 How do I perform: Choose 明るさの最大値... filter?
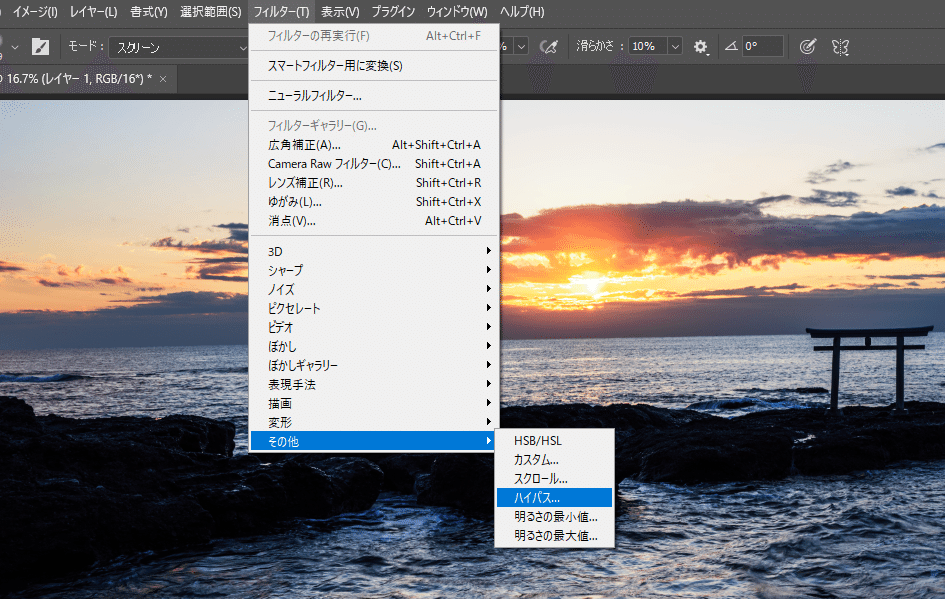point(554,536)
